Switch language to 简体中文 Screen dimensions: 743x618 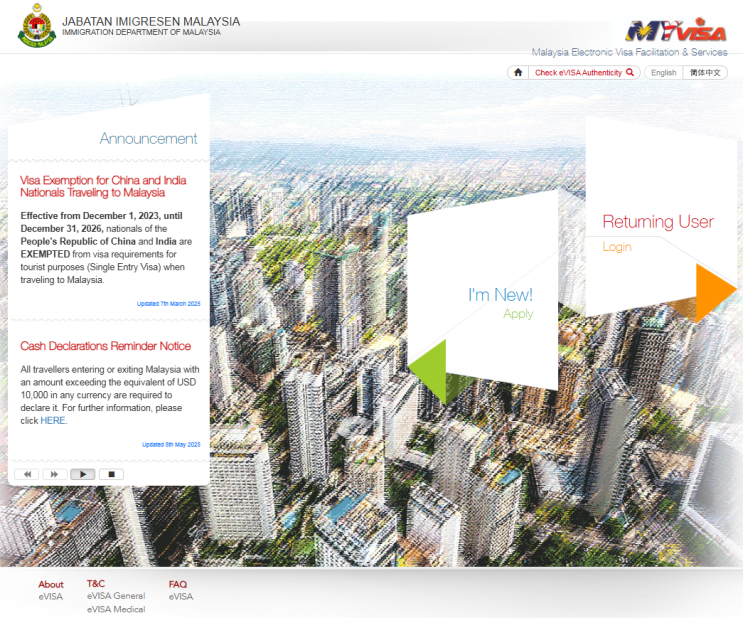[x=705, y=73]
